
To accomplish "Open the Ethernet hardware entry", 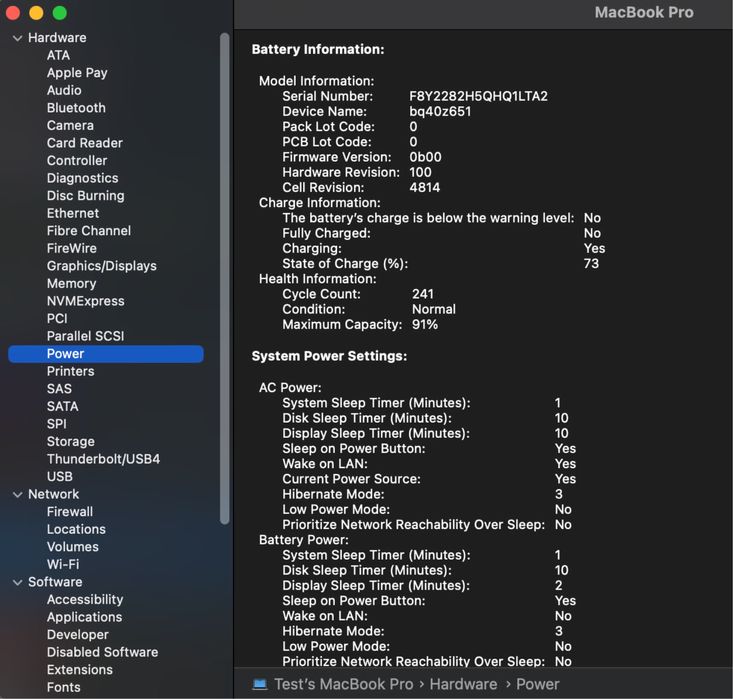I will point(73,213).
